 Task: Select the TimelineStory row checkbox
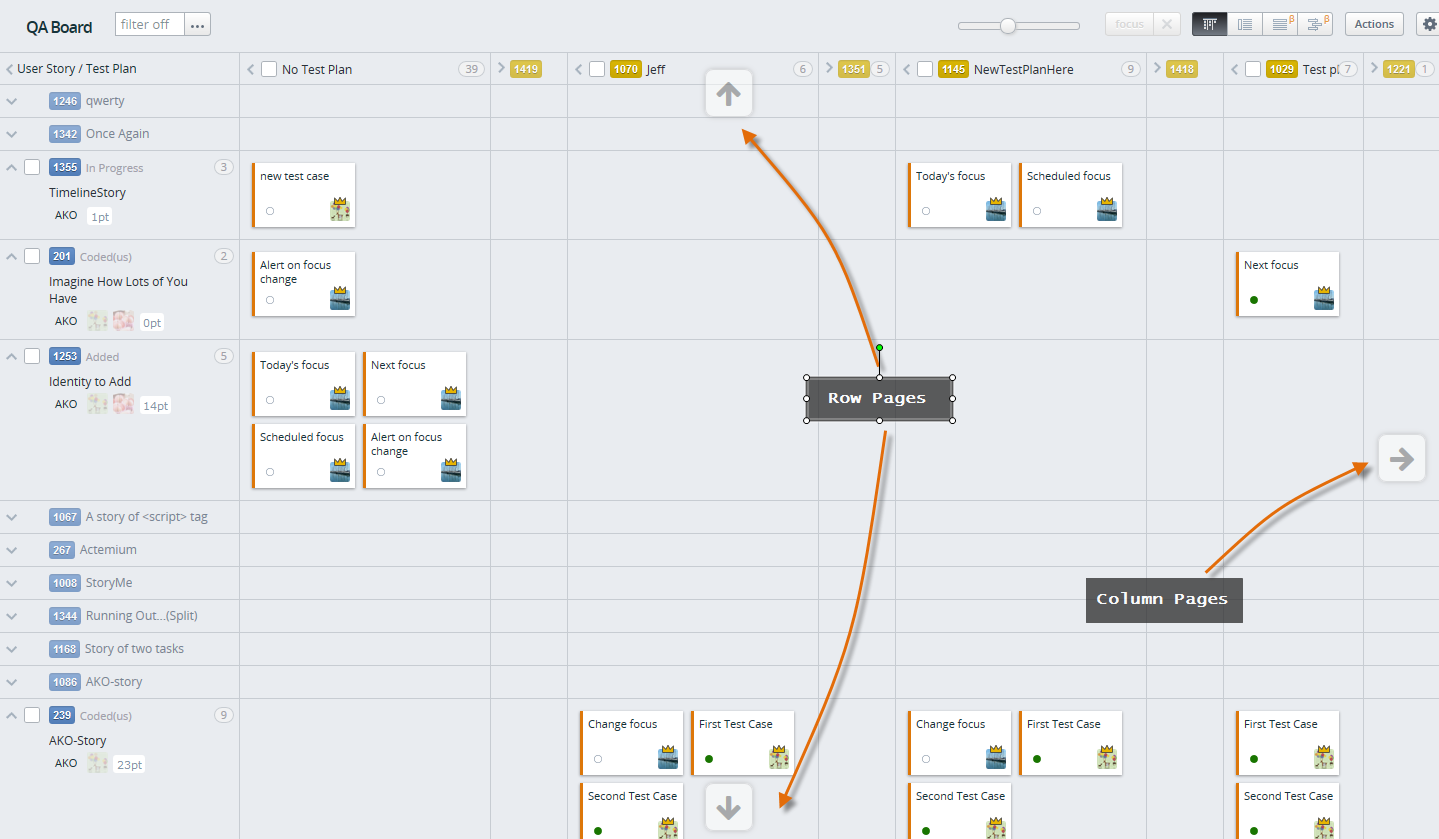(x=32, y=167)
